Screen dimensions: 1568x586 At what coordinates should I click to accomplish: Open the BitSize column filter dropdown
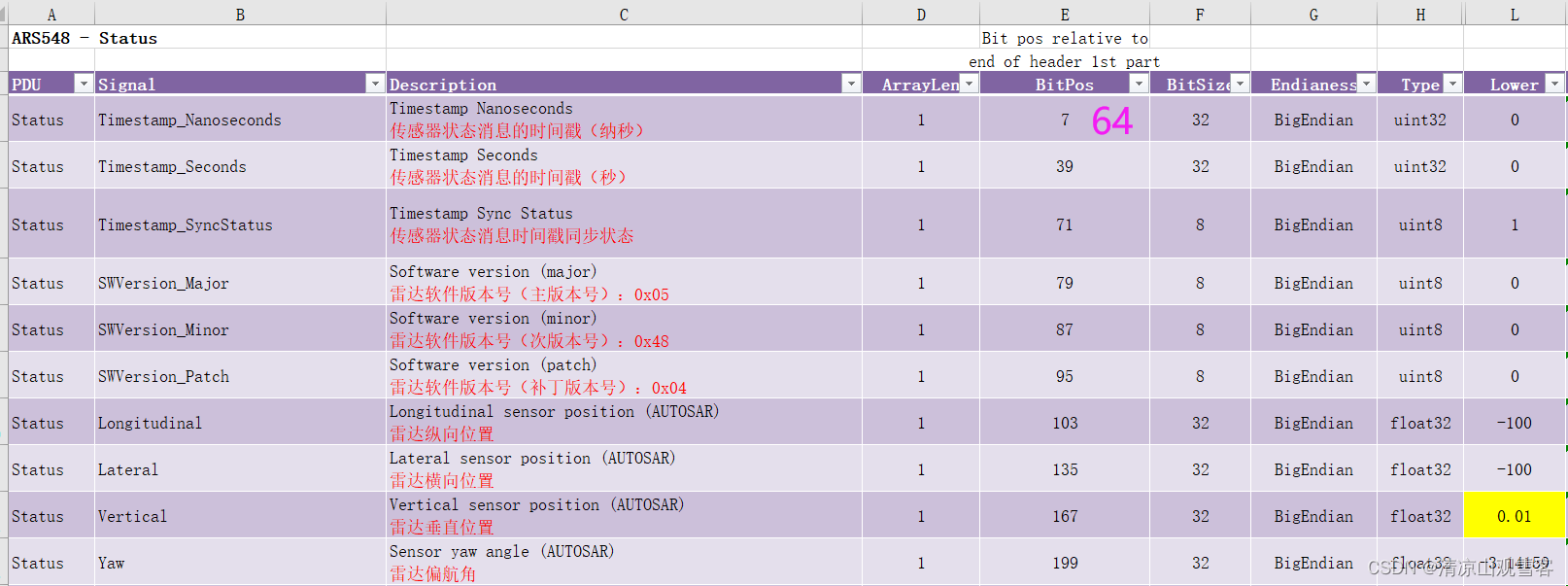[x=1240, y=84]
